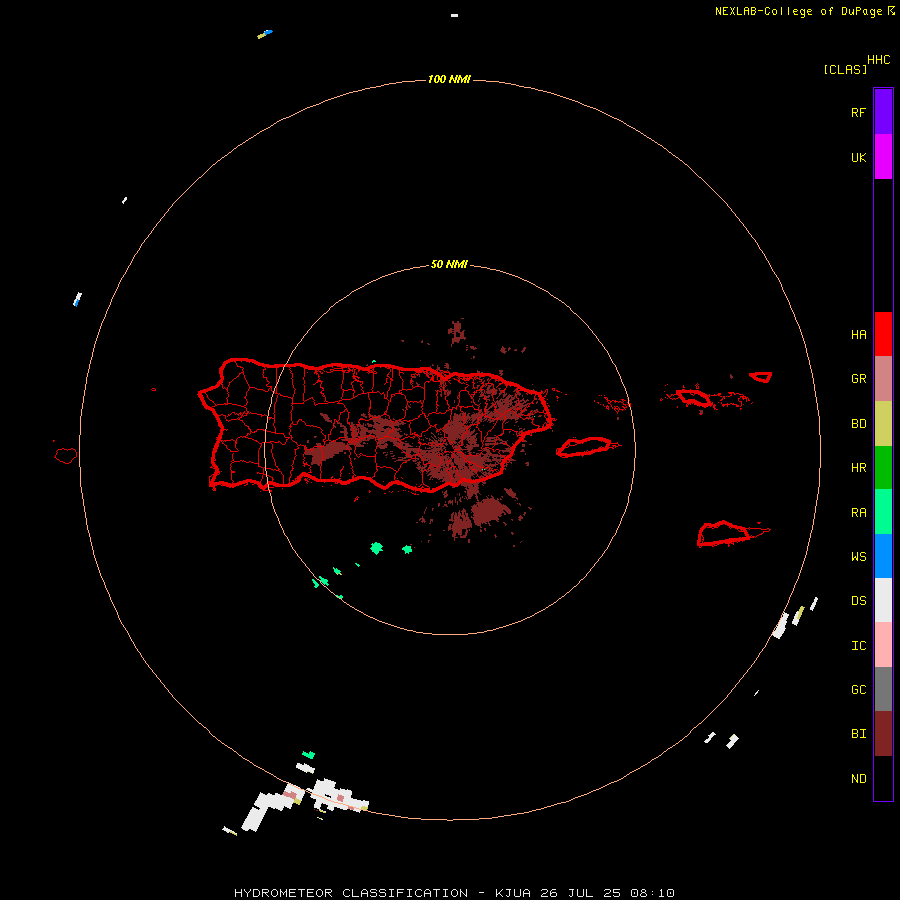This screenshot has height=900, width=900.
Task: Click the IC legend label
Action: pyautogui.click(x=858, y=646)
